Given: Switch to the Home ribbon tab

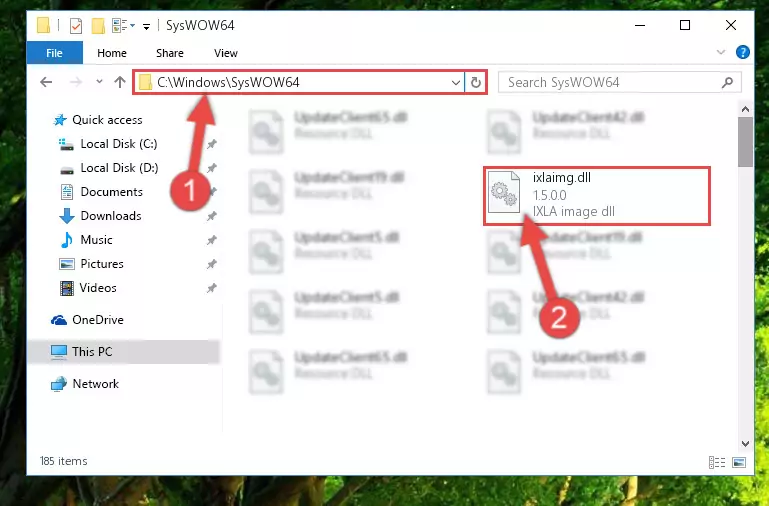Looking at the screenshot, I should click(x=112, y=53).
